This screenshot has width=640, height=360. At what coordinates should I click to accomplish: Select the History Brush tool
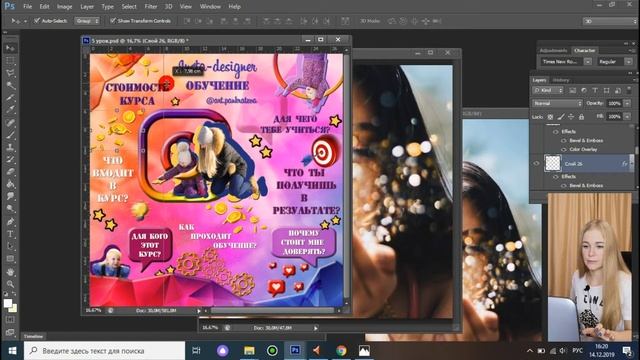click(10, 160)
